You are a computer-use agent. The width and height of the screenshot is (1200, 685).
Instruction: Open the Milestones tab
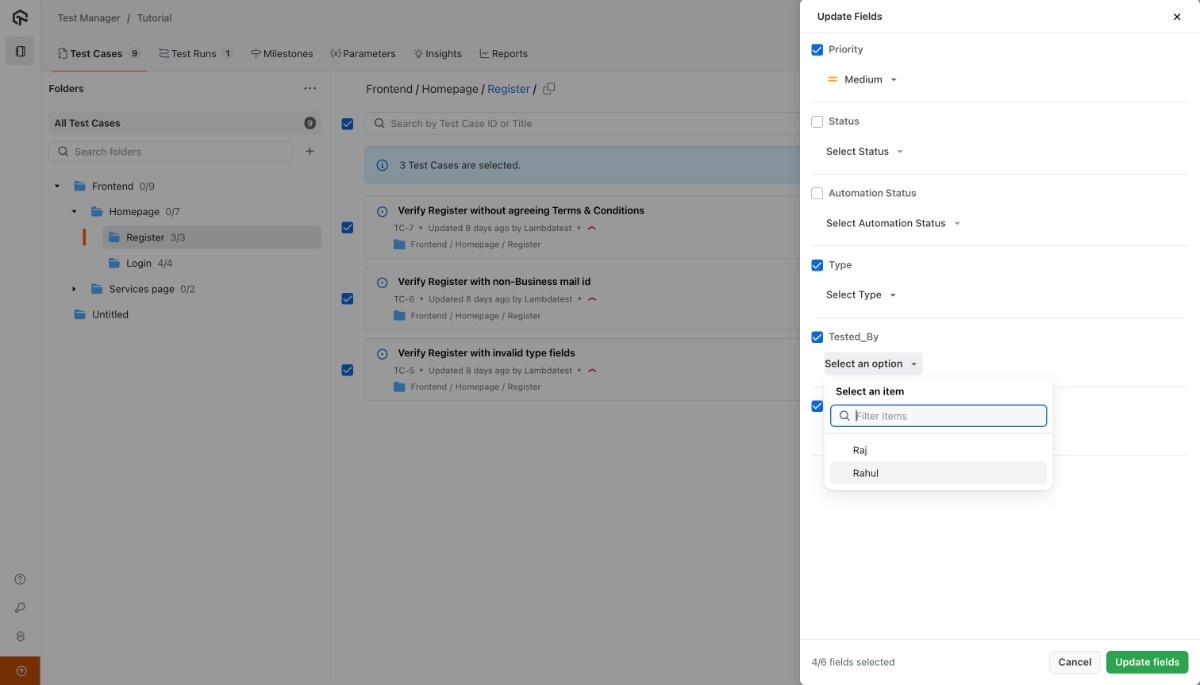coord(282,54)
